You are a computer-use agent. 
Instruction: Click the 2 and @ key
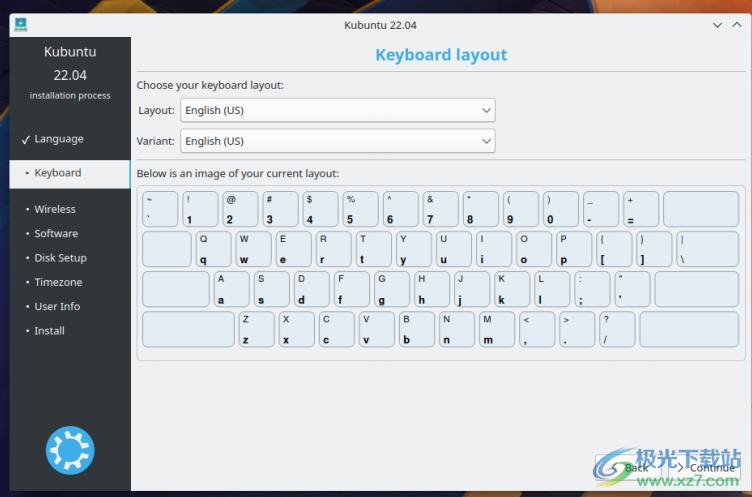[x=240, y=209]
